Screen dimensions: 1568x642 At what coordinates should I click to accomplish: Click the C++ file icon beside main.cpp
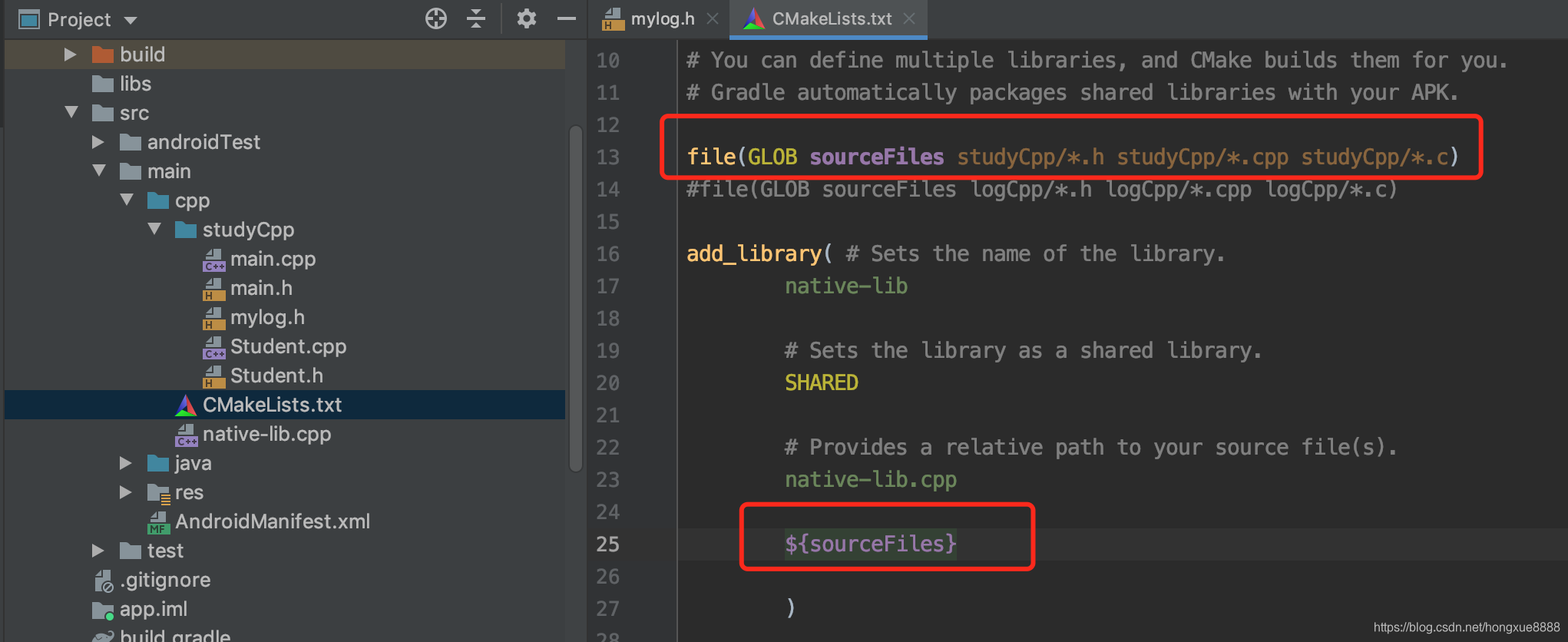point(213,260)
